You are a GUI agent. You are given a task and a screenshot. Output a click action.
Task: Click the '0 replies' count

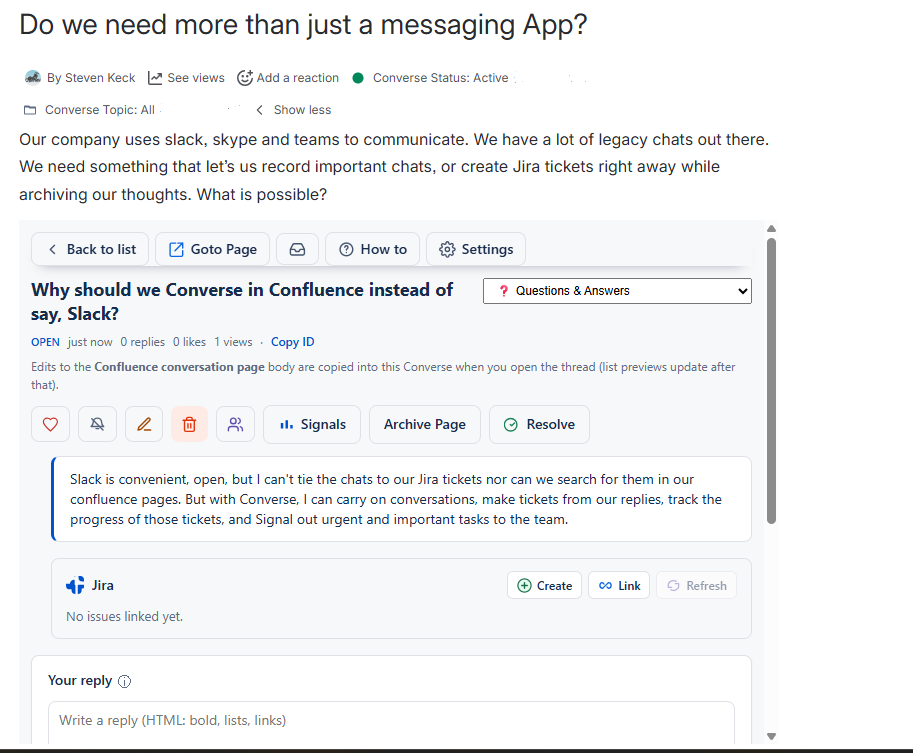coord(143,342)
